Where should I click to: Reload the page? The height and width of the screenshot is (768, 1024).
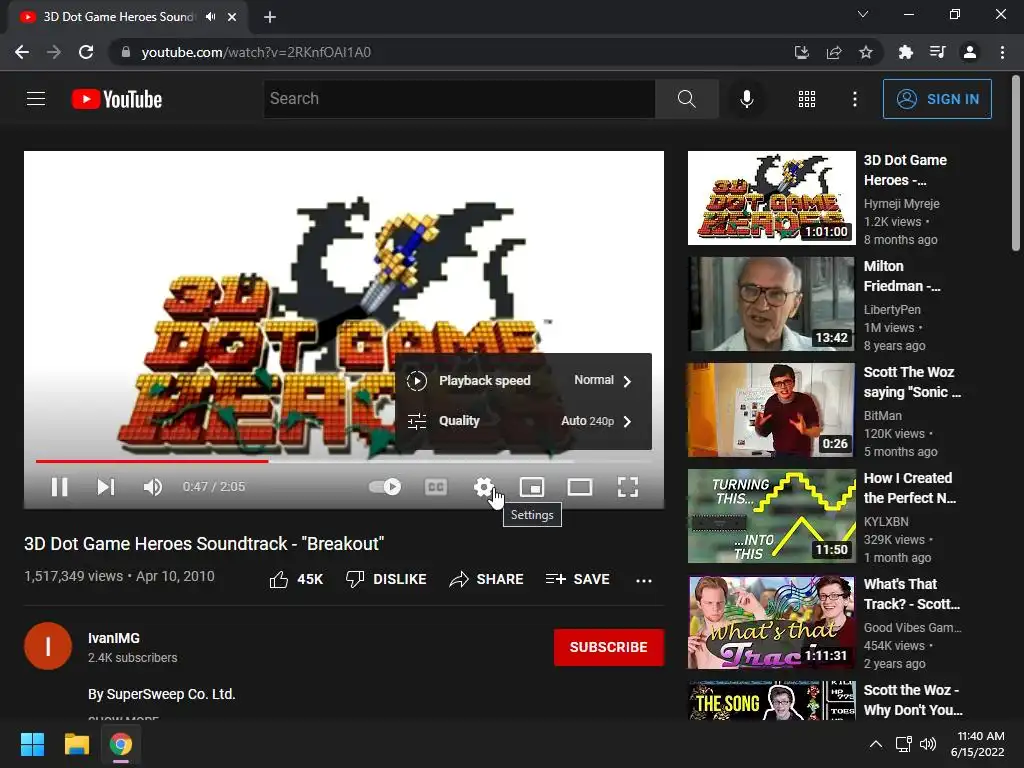click(86, 52)
